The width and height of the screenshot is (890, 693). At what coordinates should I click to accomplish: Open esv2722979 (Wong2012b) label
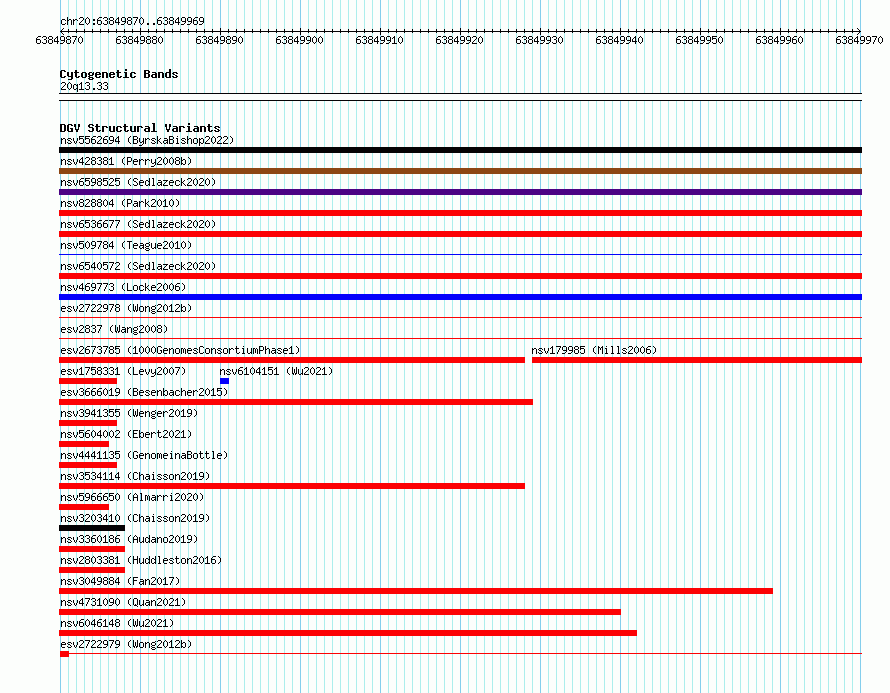(x=126, y=644)
